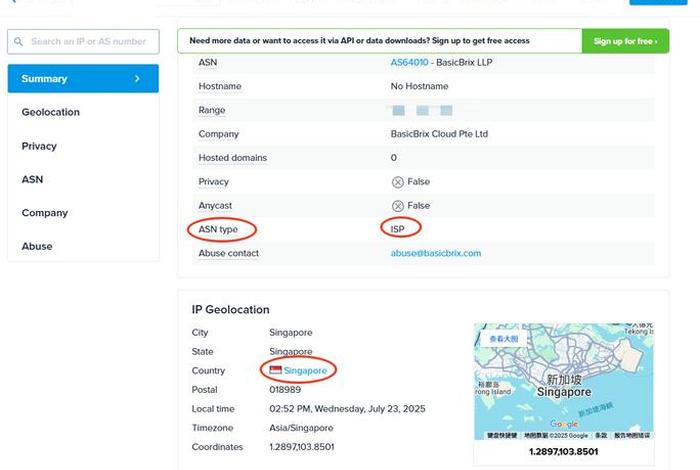Follow the Singapore country link
This screenshot has height=470, width=700.
coord(305,371)
